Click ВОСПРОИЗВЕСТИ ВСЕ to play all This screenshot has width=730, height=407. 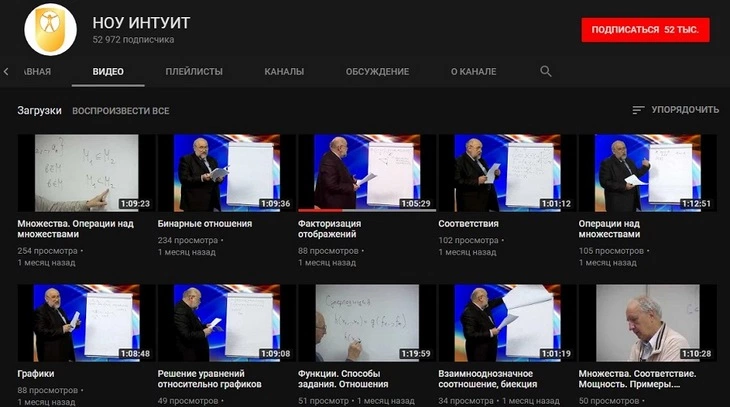click(x=121, y=111)
